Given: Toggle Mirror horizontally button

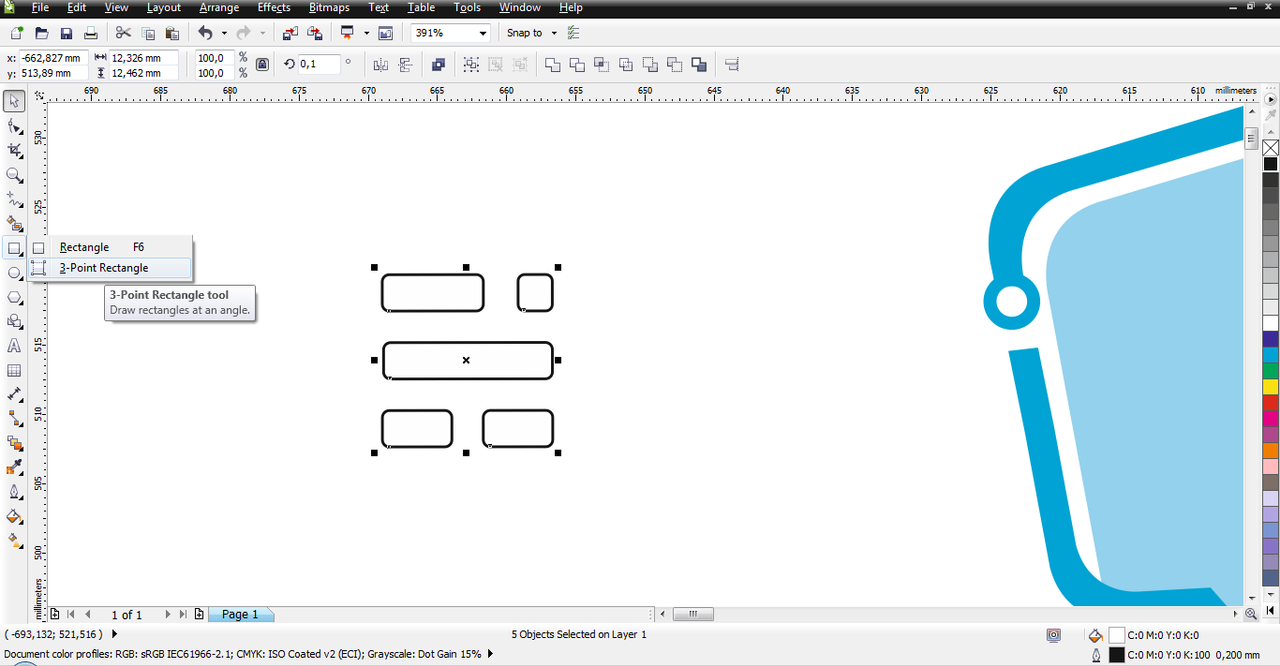Looking at the screenshot, I should coord(381,64).
